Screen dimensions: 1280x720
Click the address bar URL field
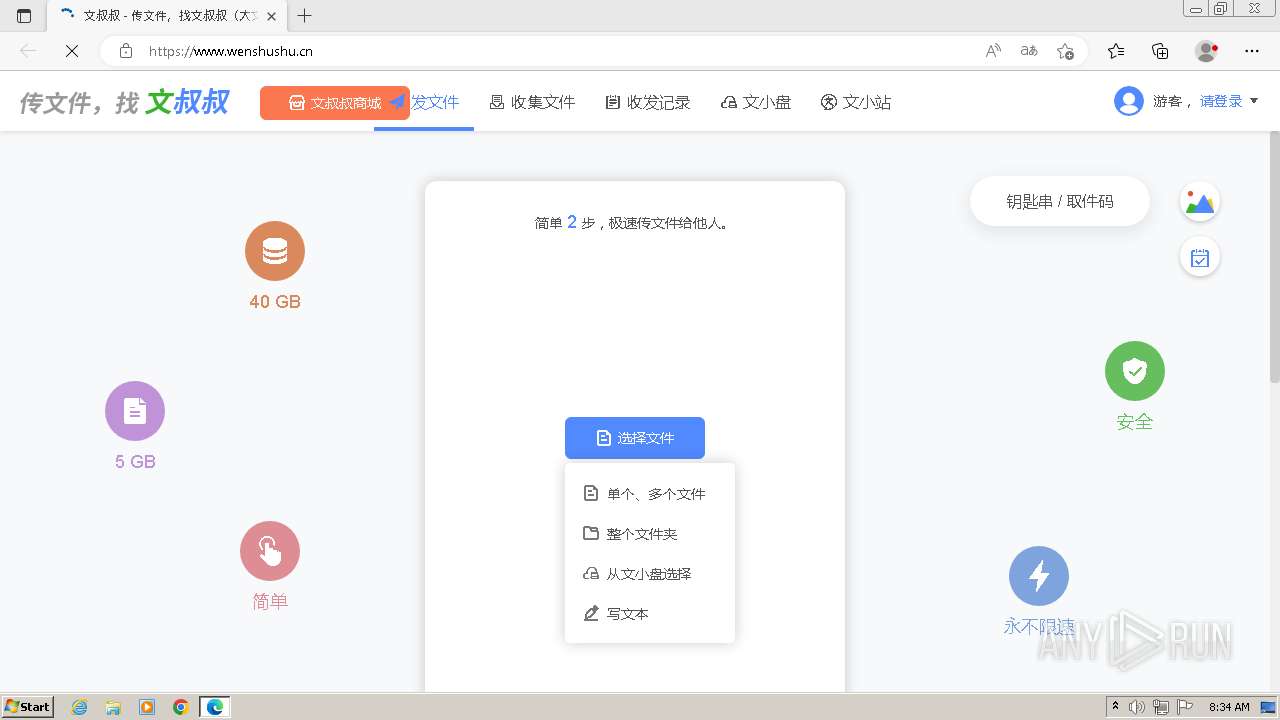[x=560, y=51]
